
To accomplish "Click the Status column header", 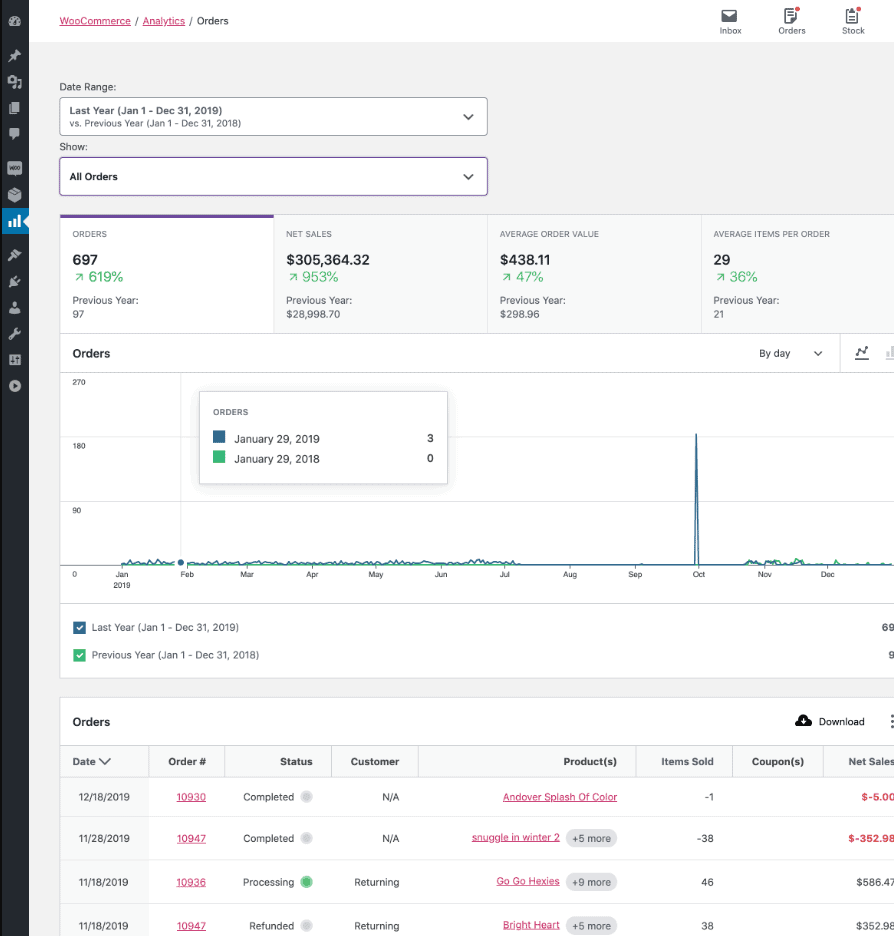I will click(296, 761).
